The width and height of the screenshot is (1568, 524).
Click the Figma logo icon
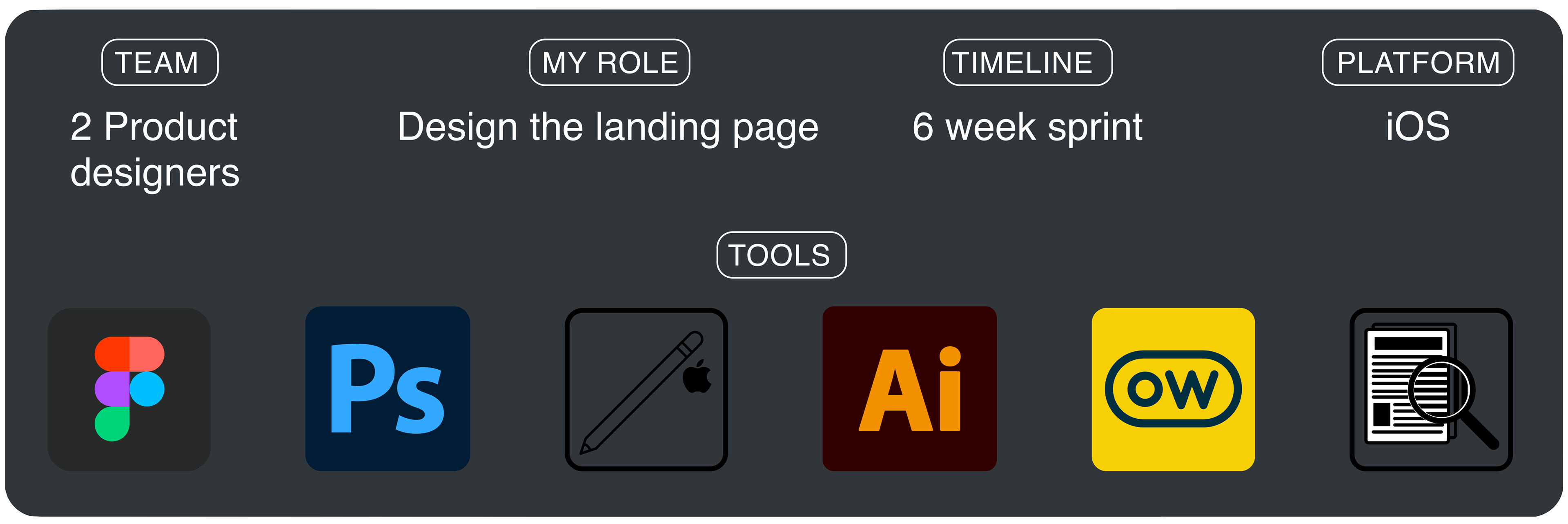(x=129, y=390)
